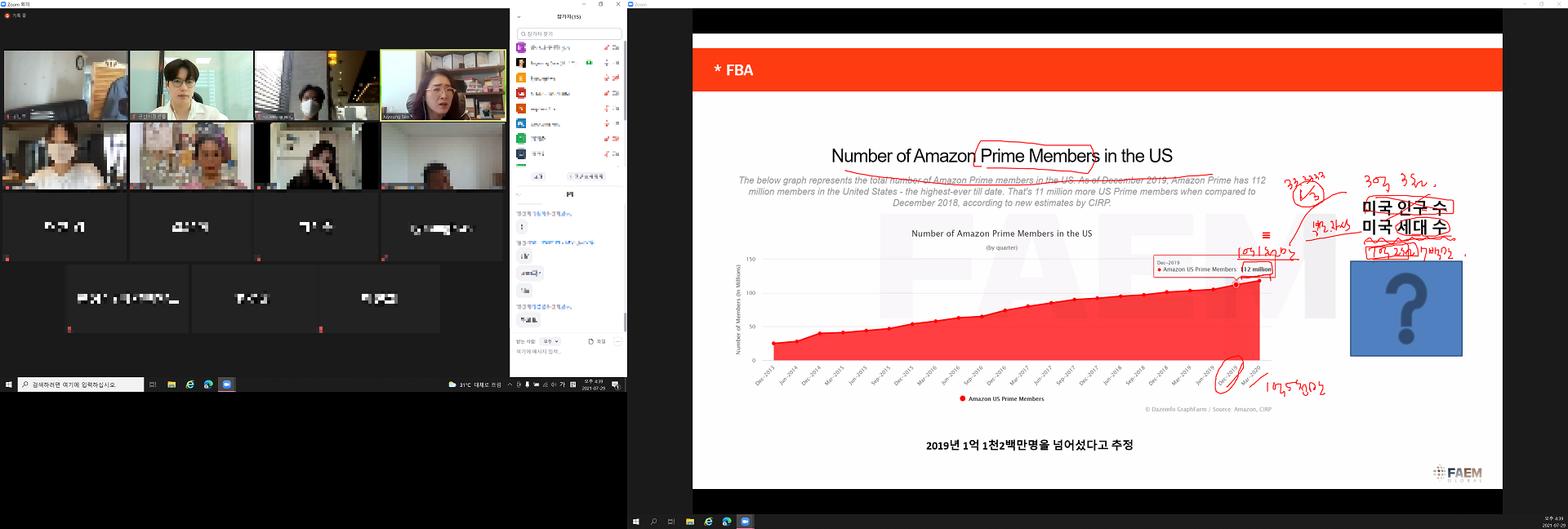Image resolution: width=1568 pixels, height=529 pixels.
Task: Click the '* FBA' slide header
Action: click(x=733, y=70)
